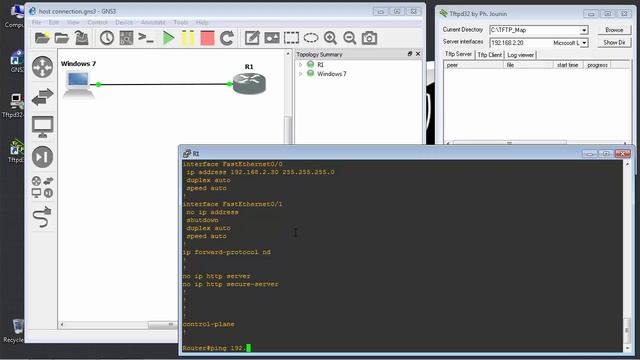Select the Add a note tool
Viewport: 640px width, 360px height.
pos(252,38)
